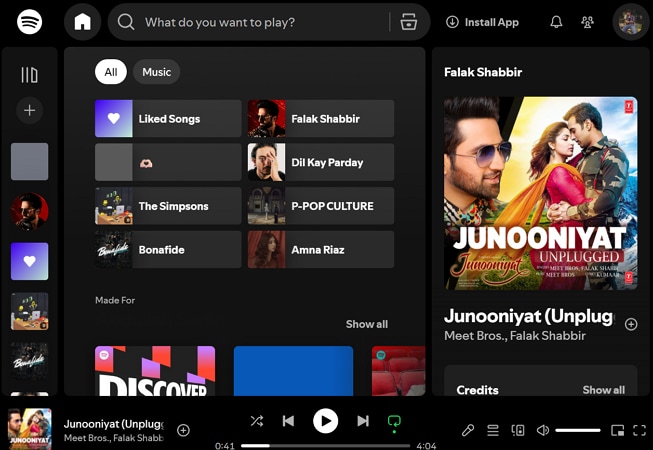
Task: Click Meet Bros., Falak Shabbir in right panel
Action: click(515, 336)
